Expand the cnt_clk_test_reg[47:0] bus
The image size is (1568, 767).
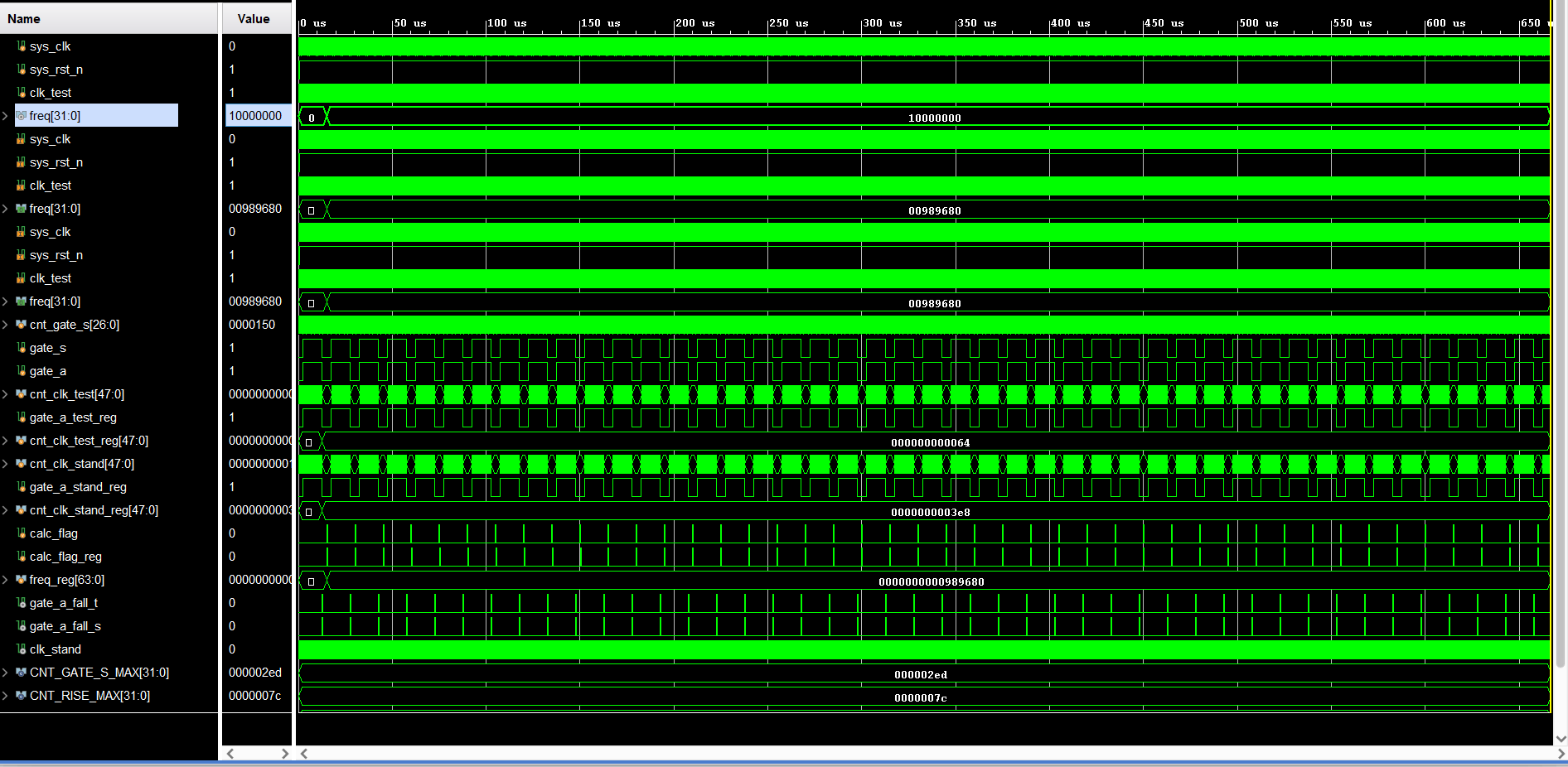pos(6,441)
